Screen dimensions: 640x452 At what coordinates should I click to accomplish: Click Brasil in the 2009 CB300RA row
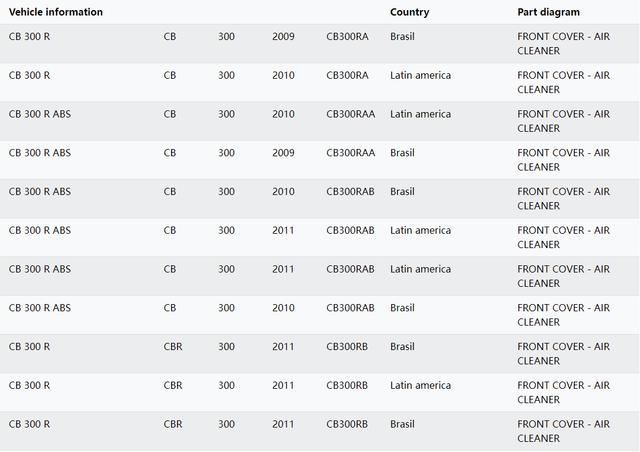[403, 37]
